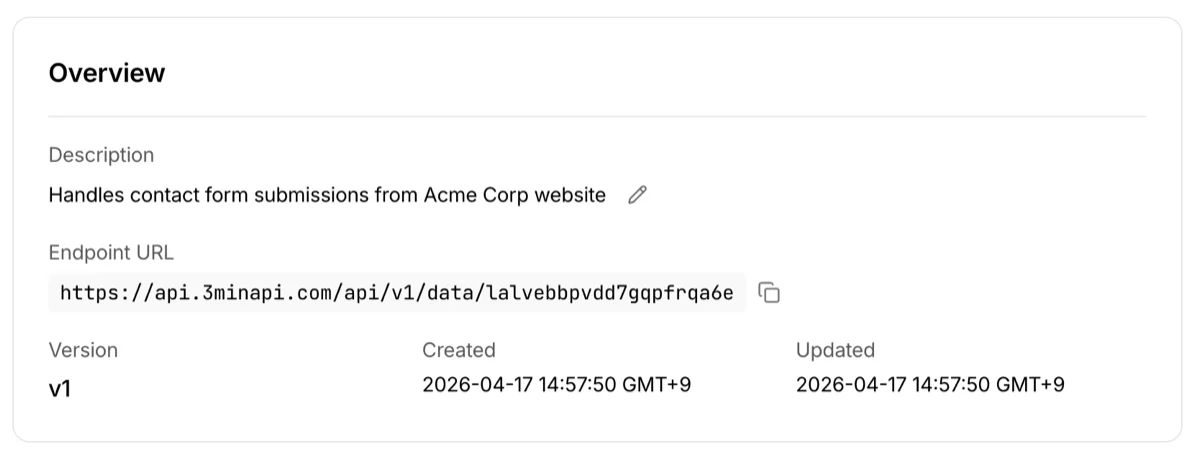Click the Description field label
1200x457 pixels.
[x=101, y=155]
